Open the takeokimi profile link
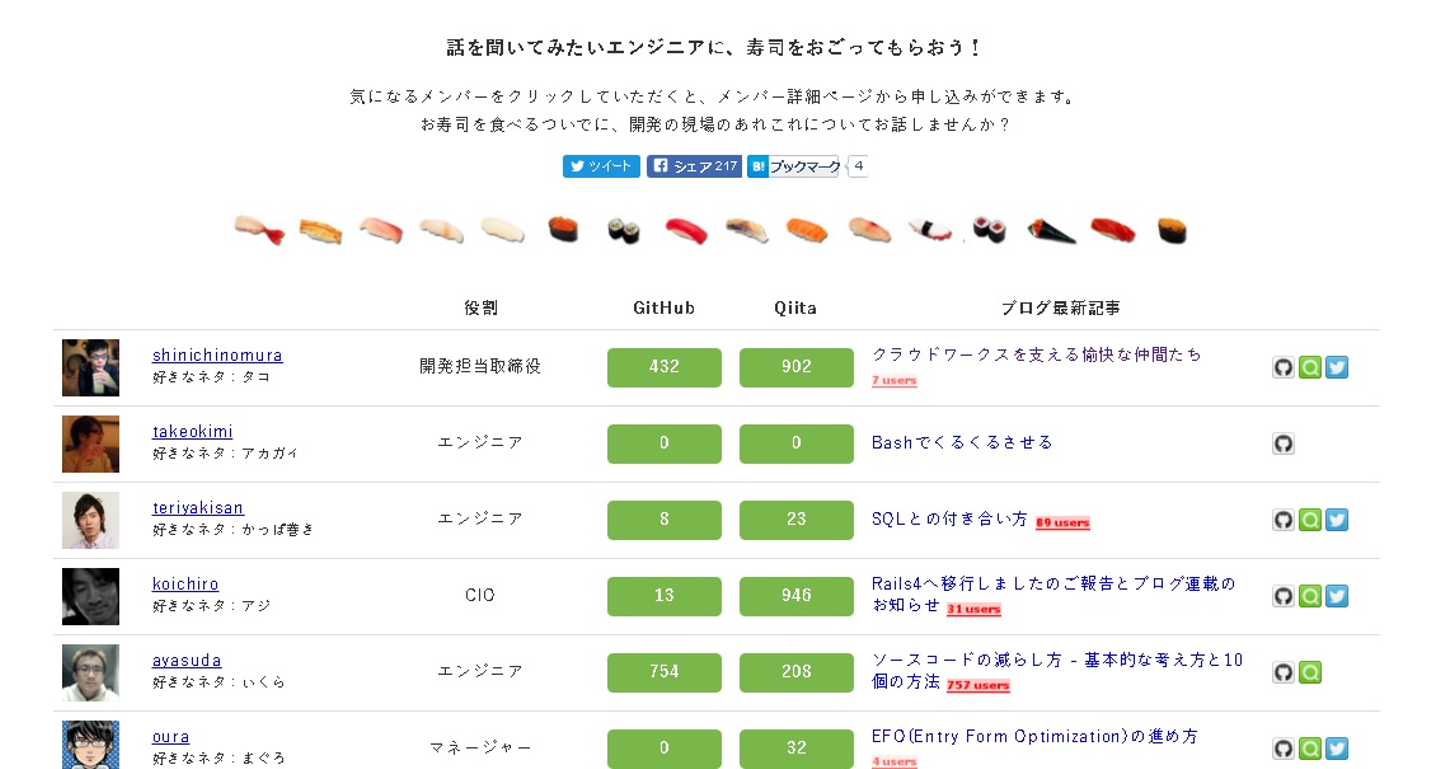 pyautogui.click(x=192, y=431)
